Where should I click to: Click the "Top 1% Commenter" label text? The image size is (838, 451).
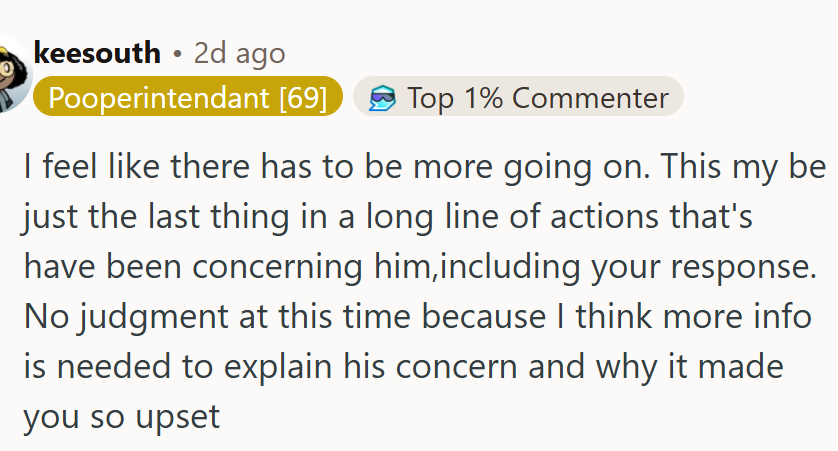[537, 98]
